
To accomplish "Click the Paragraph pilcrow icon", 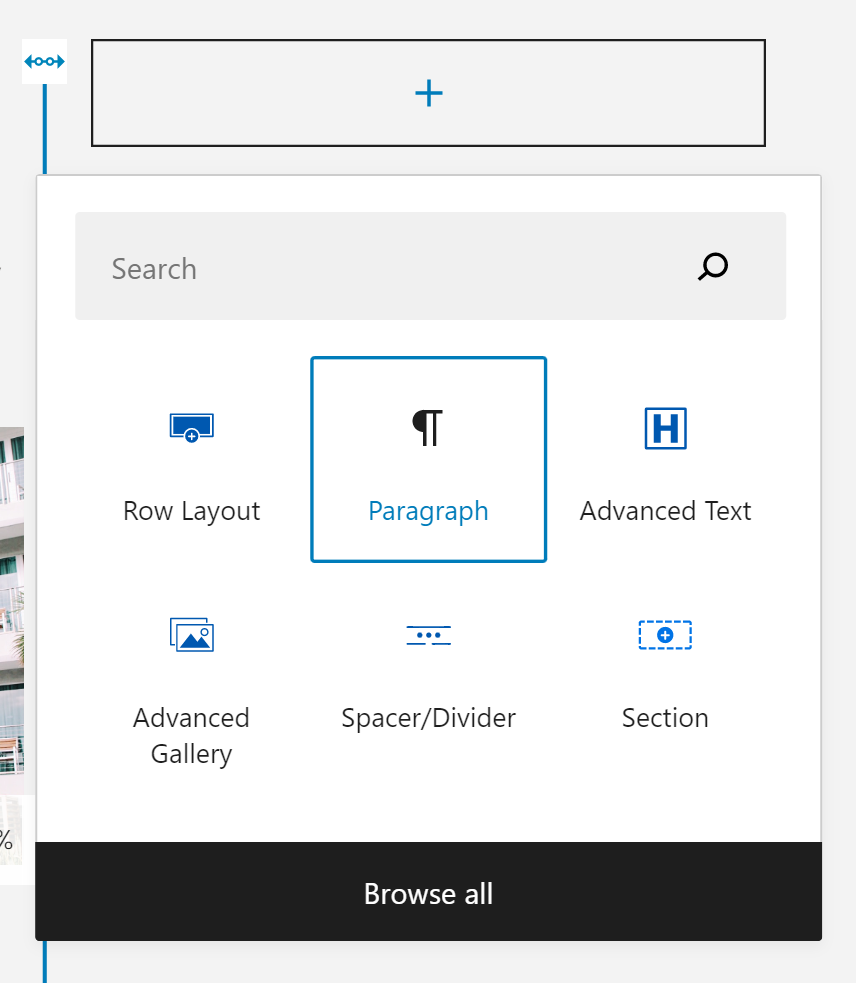I will tap(428, 428).
